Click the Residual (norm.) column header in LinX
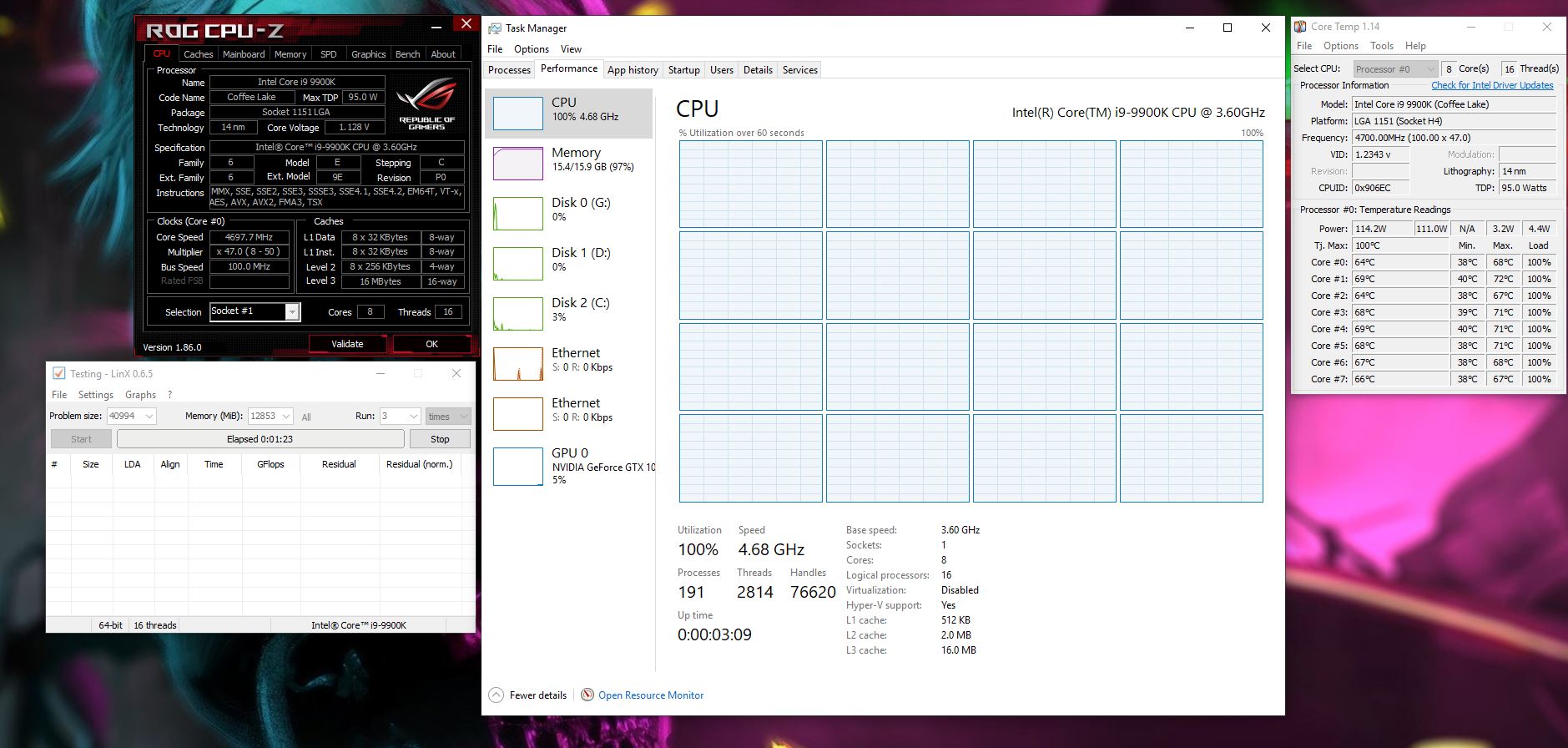Image resolution: width=1568 pixels, height=748 pixels. point(419,464)
